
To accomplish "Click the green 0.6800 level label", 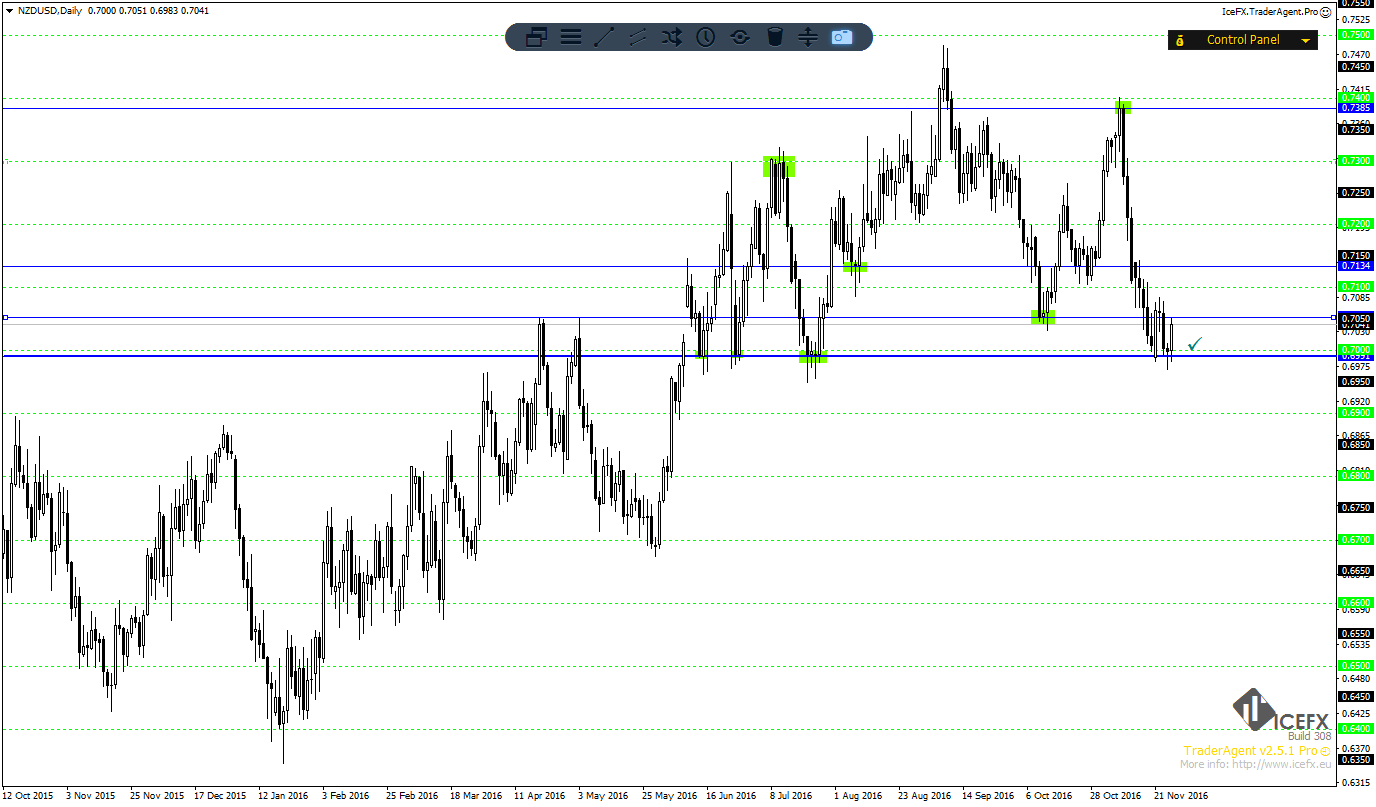I will (1356, 476).
